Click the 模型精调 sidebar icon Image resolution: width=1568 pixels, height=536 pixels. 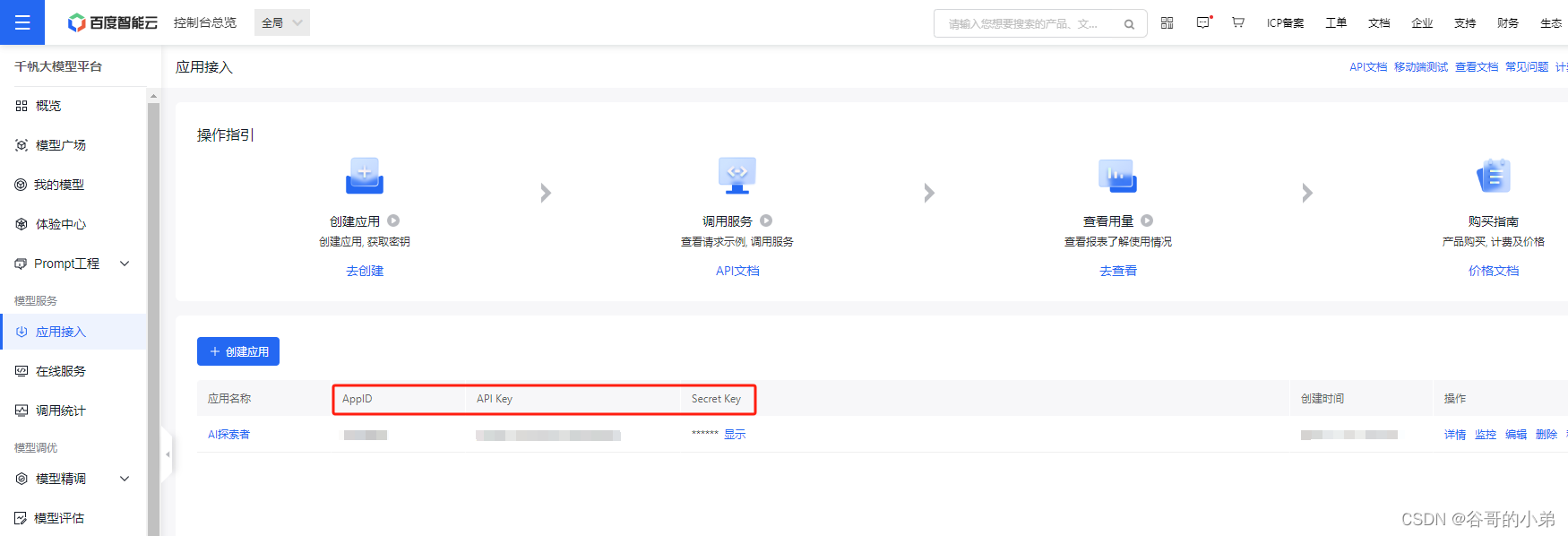coord(22,479)
